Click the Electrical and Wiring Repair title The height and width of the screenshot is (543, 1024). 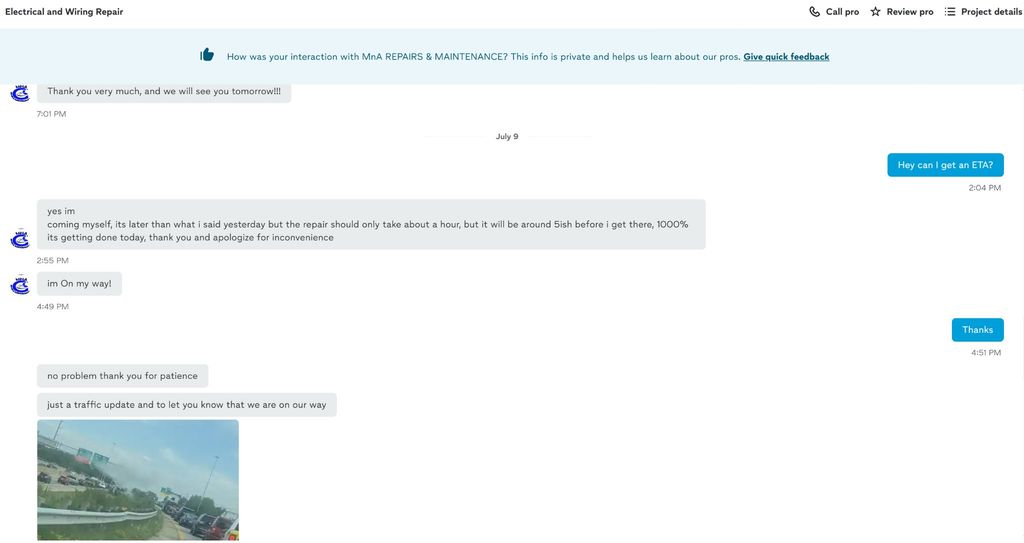point(64,12)
